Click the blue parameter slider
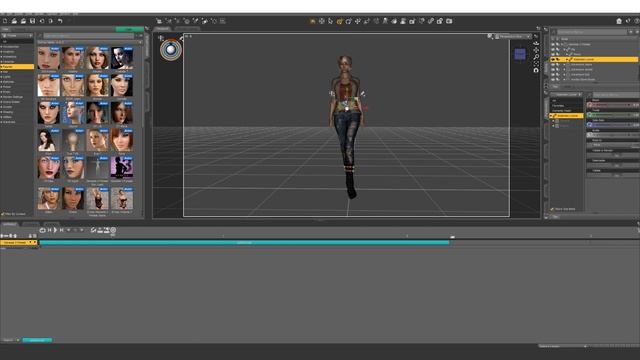Image resolution: width=640 pixels, height=360 pixels. [x=613, y=125]
